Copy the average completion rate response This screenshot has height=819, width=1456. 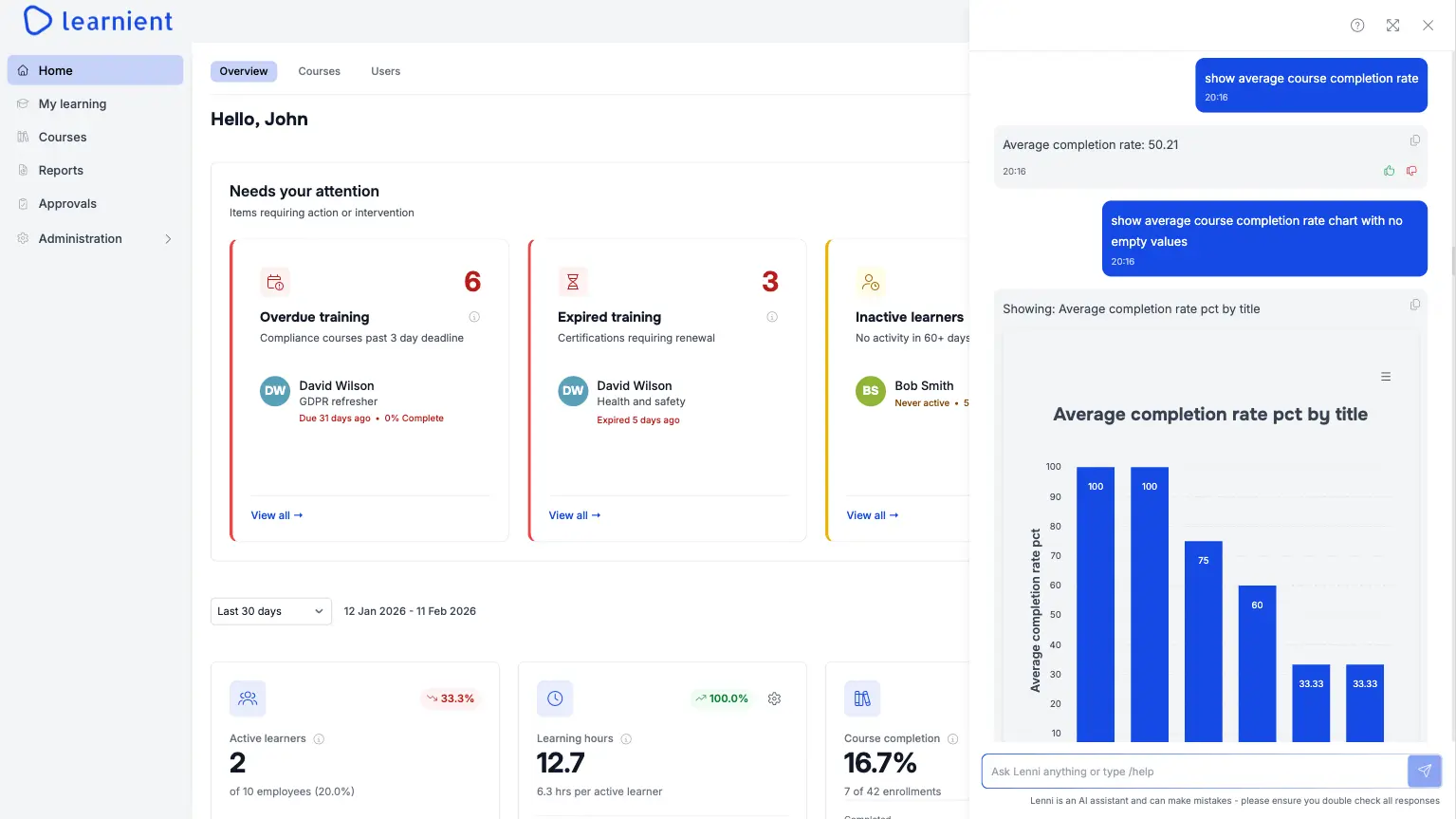pos(1414,140)
